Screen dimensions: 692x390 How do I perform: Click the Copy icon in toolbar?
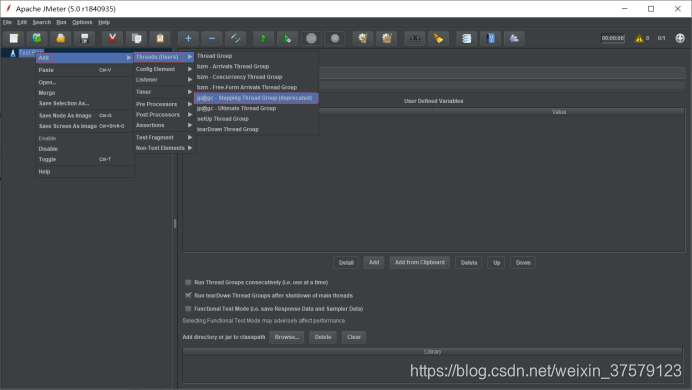pyautogui.click(x=136, y=38)
